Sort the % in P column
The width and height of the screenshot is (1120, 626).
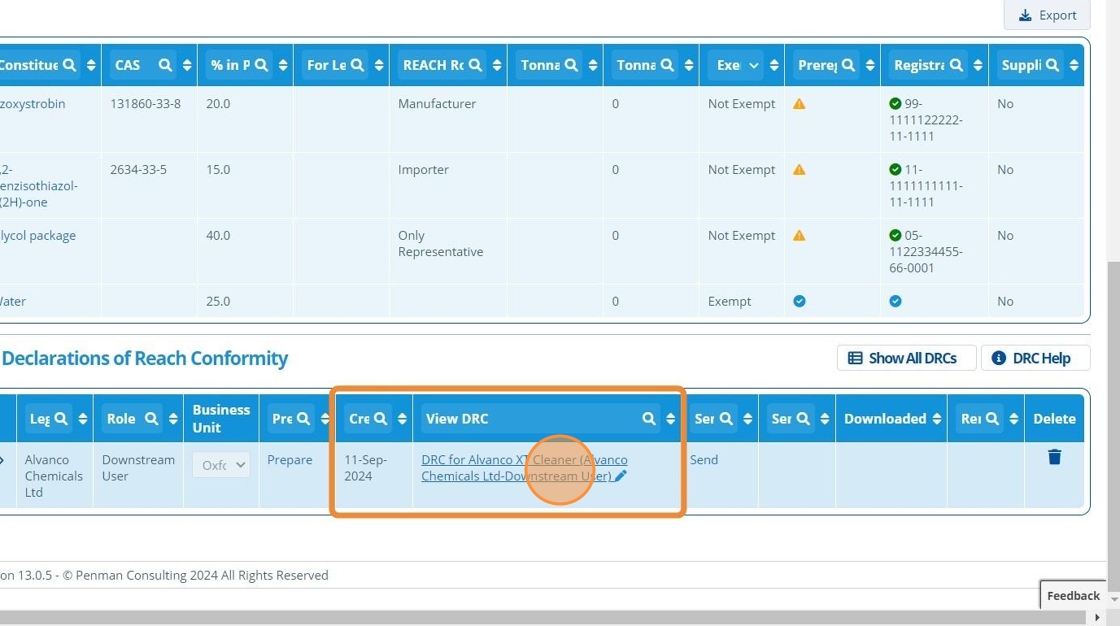tap(283, 65)
